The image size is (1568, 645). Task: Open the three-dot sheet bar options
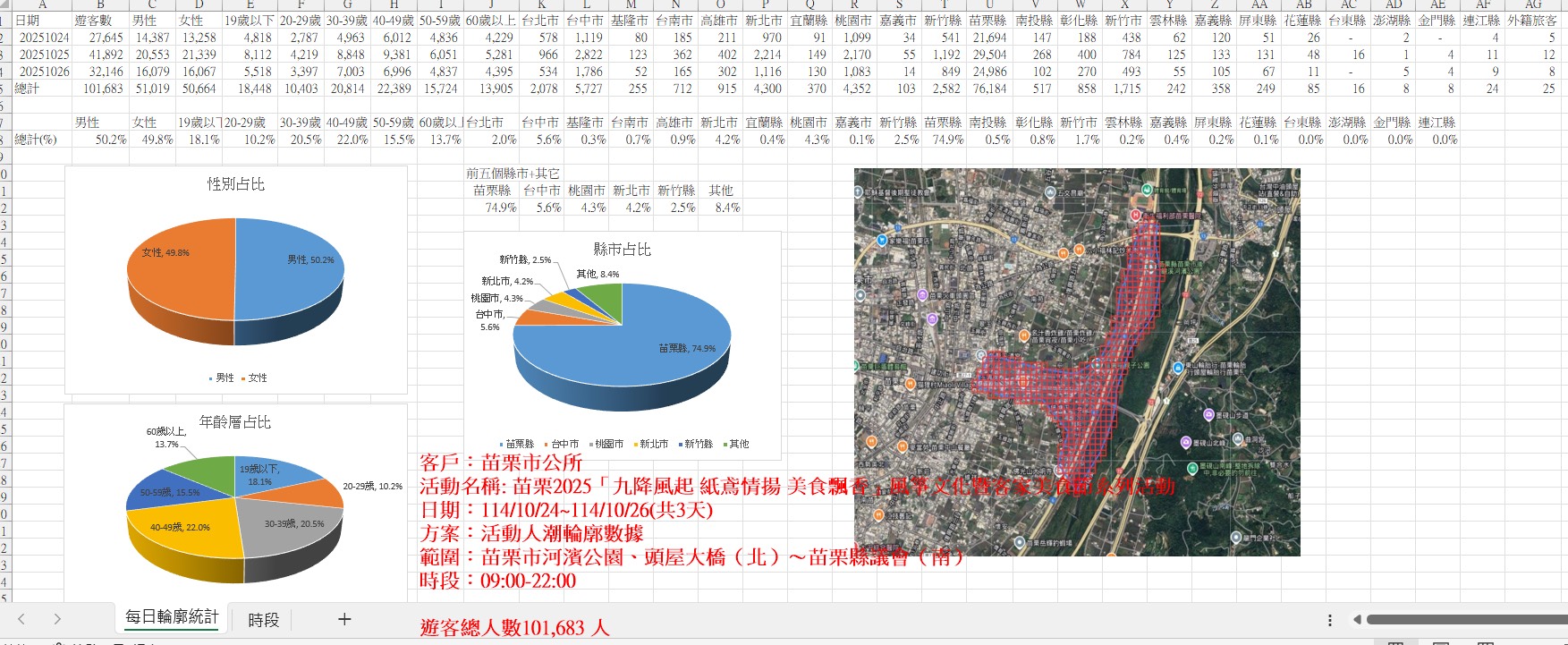[1330, 620]
